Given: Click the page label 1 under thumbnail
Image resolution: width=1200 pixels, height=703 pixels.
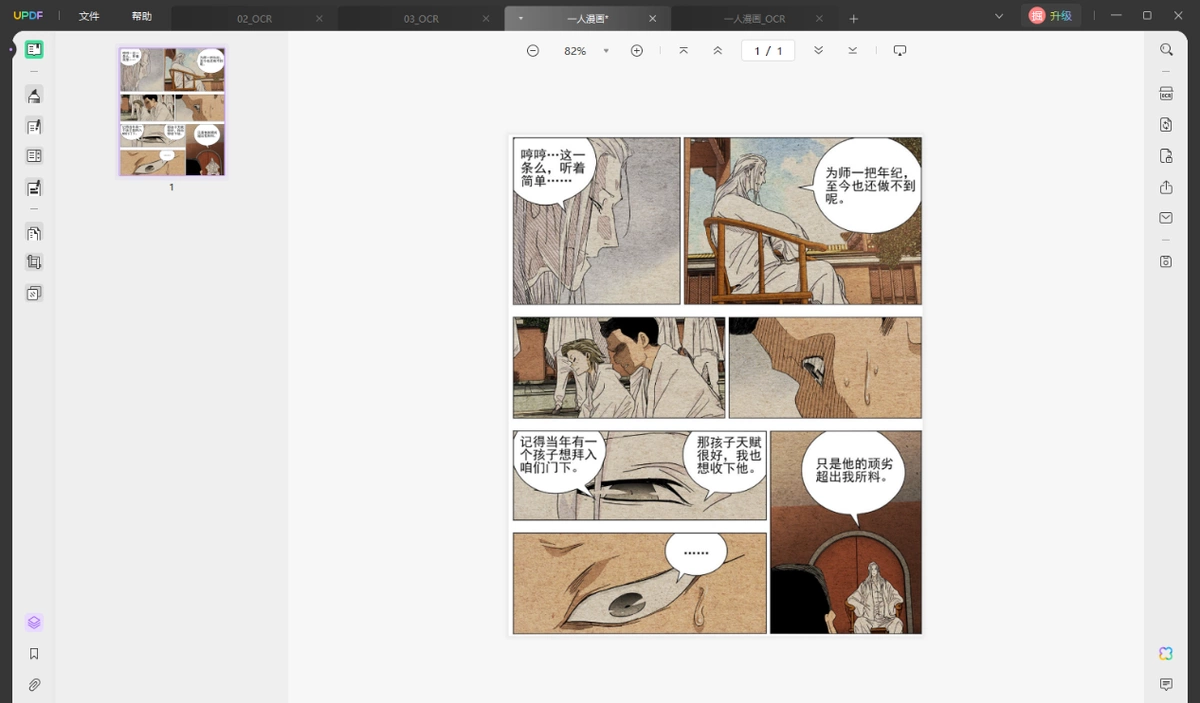Looking at the screenshot, I should point(171,187).
